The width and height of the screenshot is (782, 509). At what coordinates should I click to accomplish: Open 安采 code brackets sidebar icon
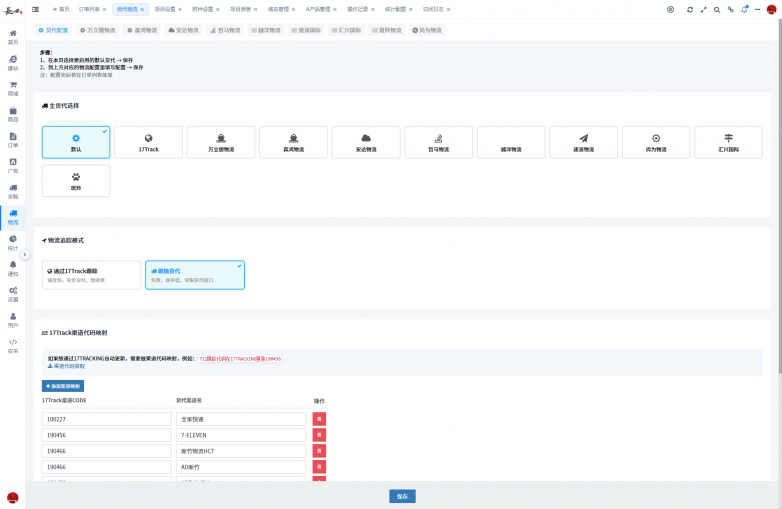click(13, 346)
